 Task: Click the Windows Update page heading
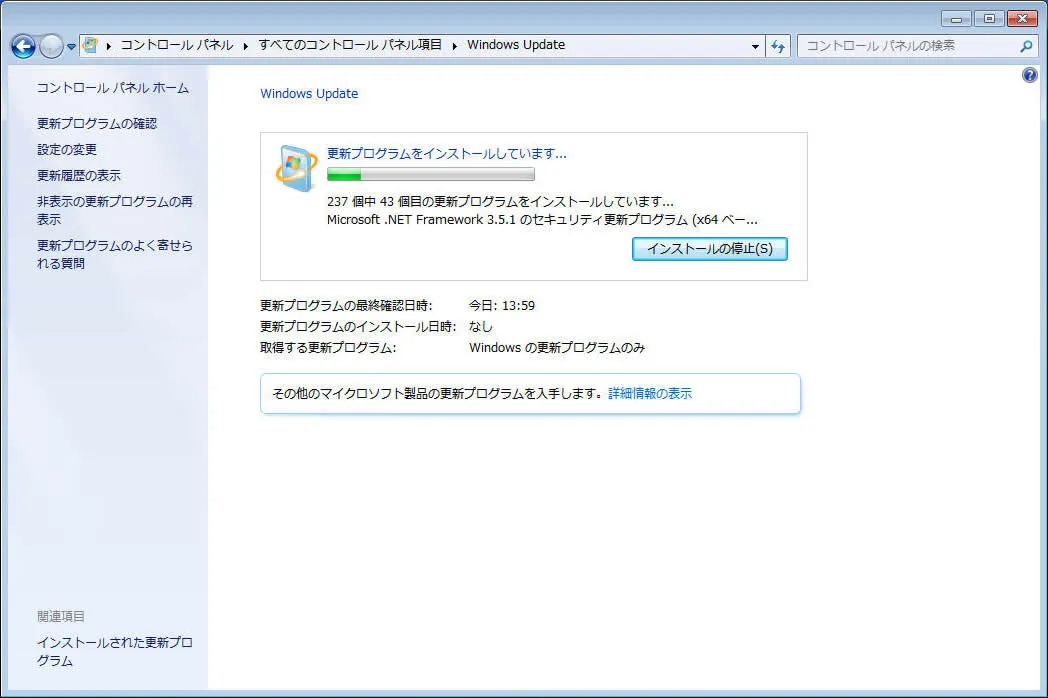click(x=309, y=94)
